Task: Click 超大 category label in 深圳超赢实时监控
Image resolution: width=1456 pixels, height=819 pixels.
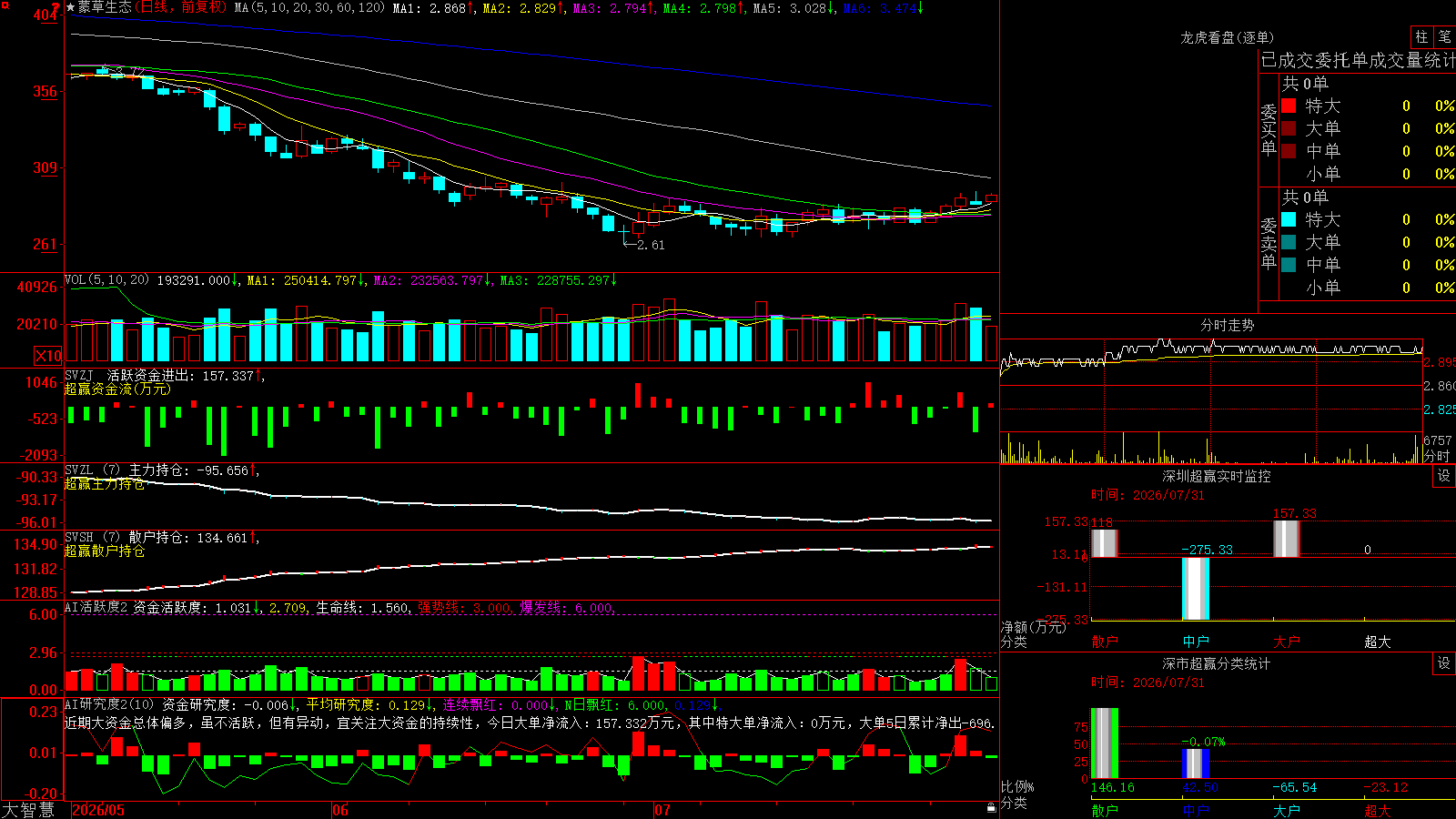Action: point(1378,642)
